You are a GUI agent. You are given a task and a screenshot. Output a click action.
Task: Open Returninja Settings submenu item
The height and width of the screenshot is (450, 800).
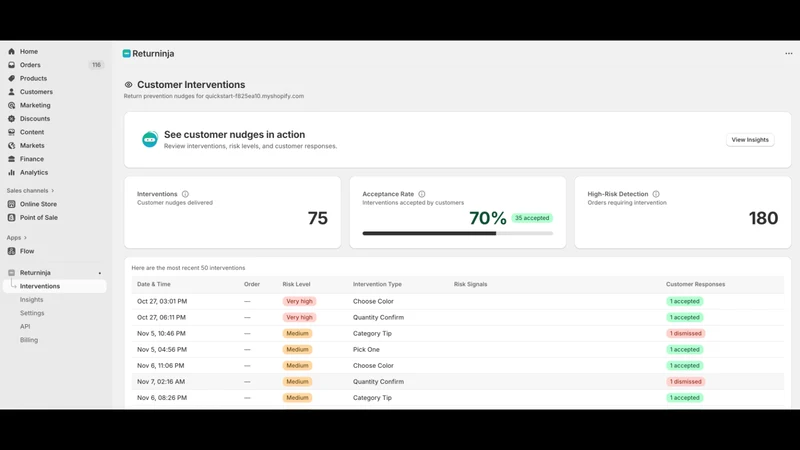click(x=32, y=313)
